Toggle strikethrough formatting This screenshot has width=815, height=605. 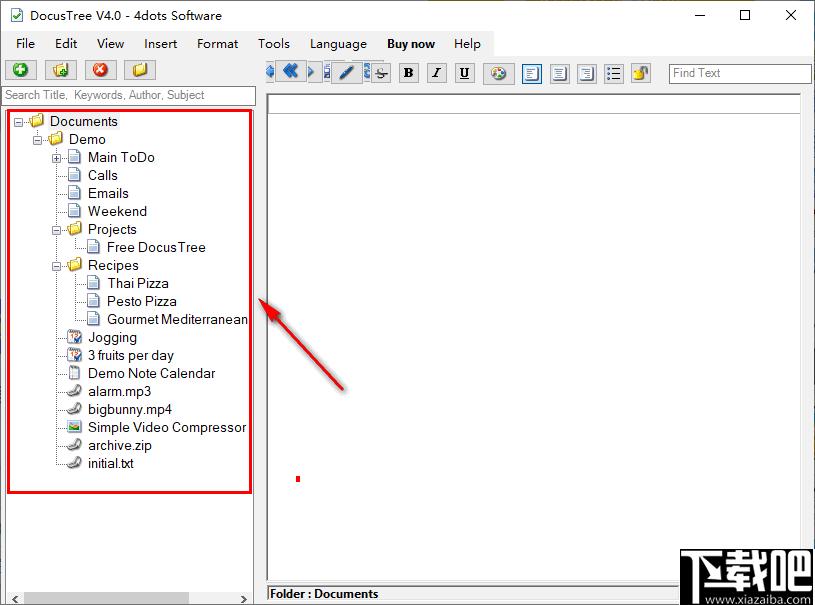tap(382, 73)
